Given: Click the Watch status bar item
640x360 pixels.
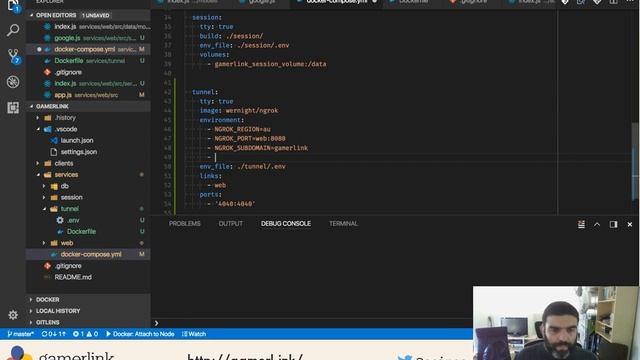Looking at the screenshot, I should pyautogui.click(x=194, y=334).
